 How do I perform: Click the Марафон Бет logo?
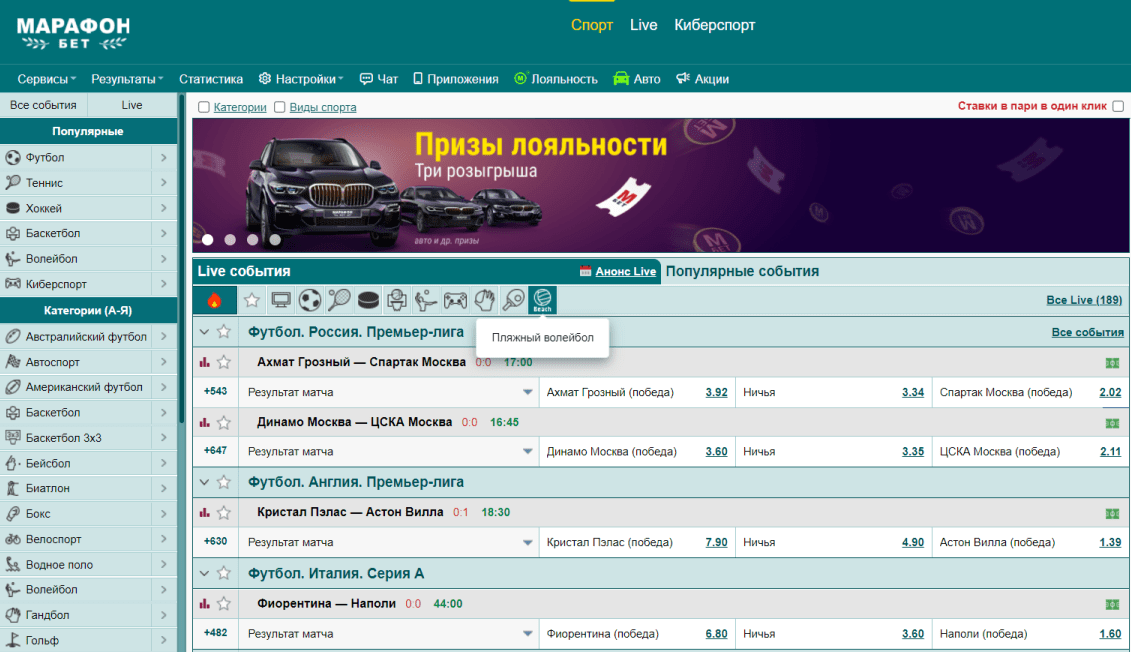tap(73, 33)
